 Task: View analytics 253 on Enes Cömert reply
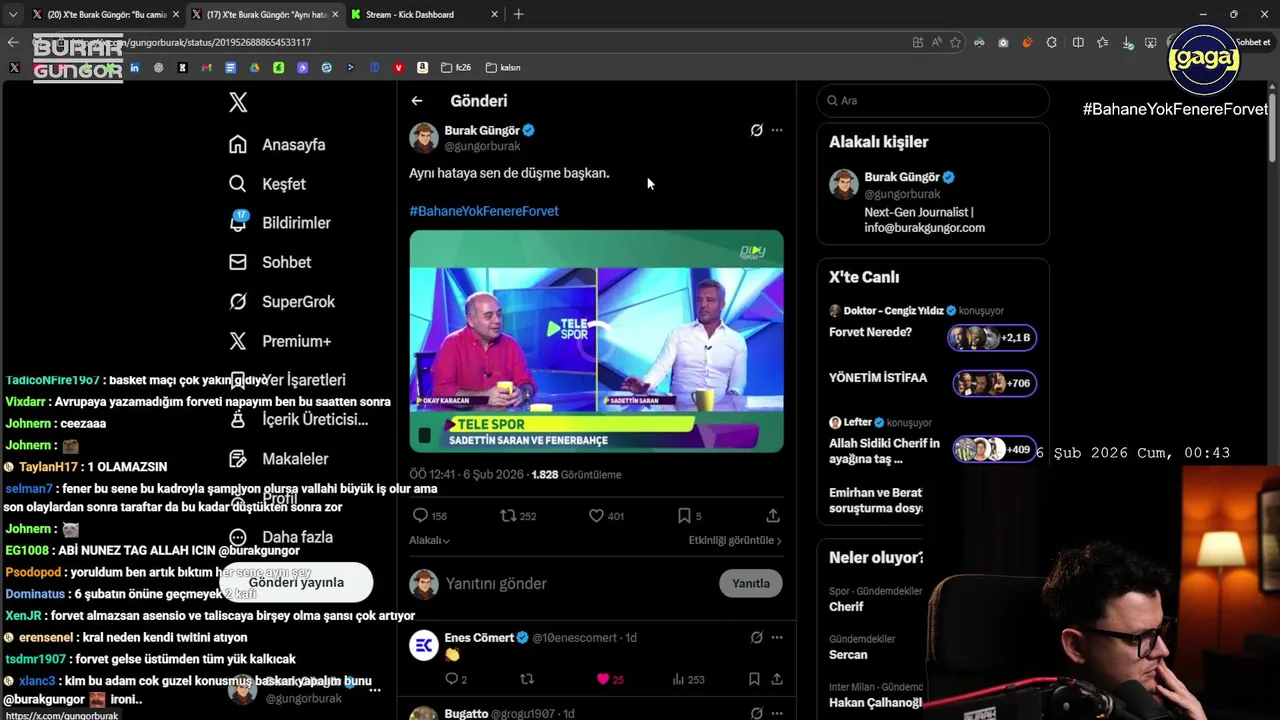[689, 679]
